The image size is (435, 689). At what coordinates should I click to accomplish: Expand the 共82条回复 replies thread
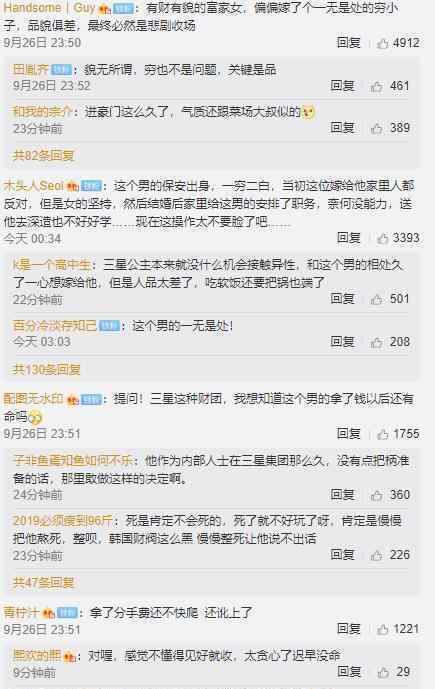(x=44, y=156)
